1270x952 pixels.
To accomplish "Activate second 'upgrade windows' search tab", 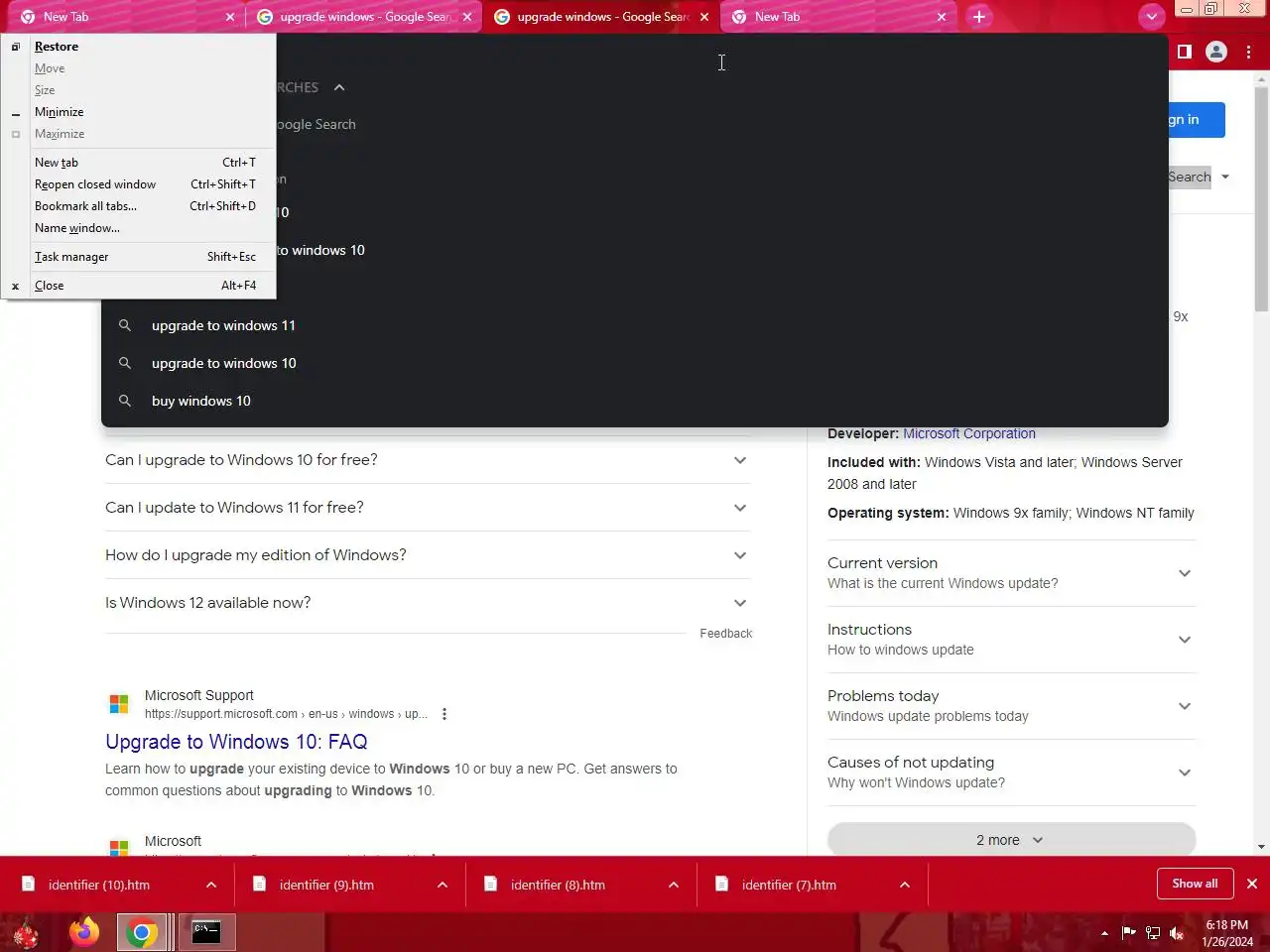I will pos(601,17).
